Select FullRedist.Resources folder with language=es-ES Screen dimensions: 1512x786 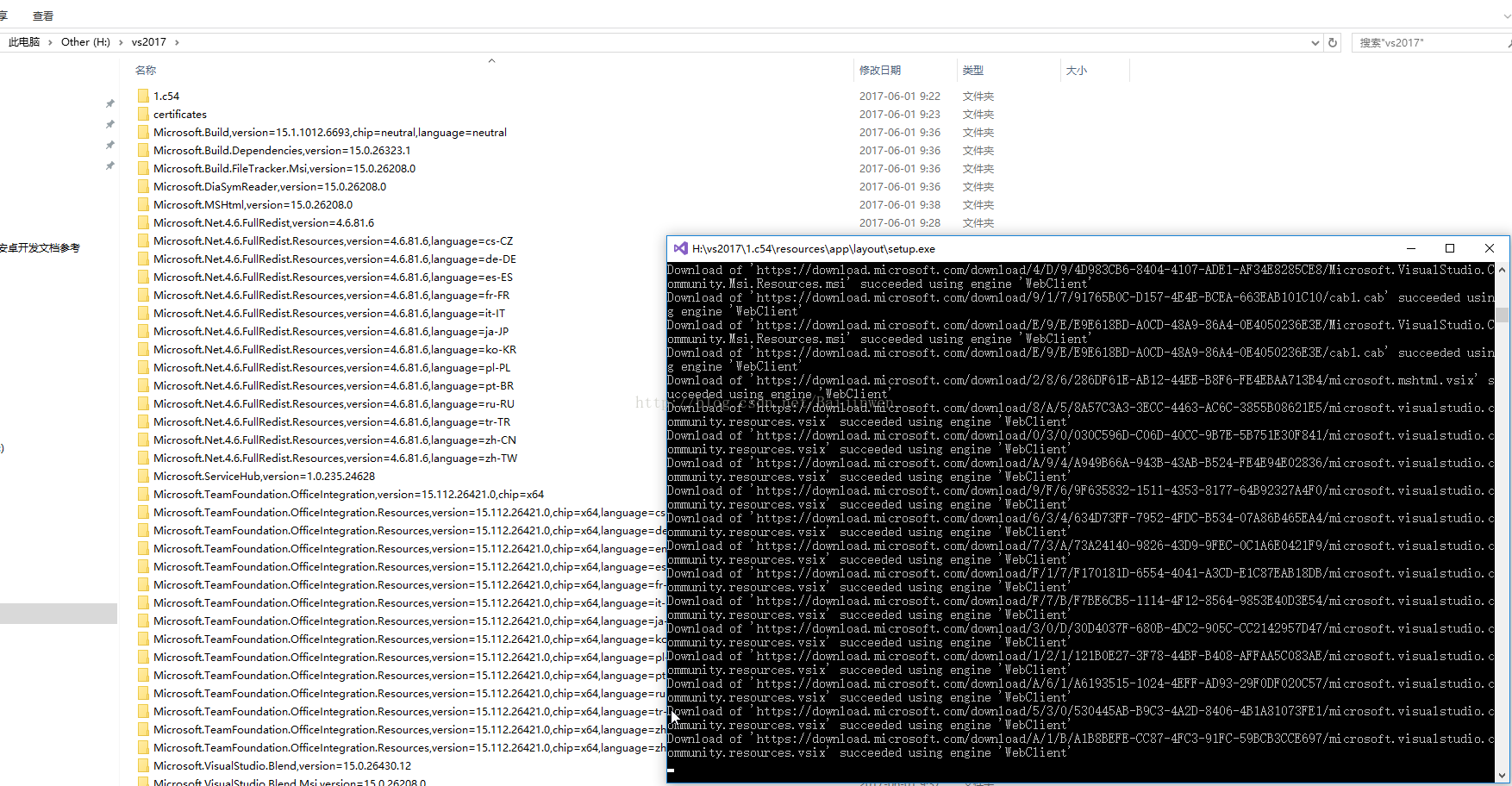point(333,277)
